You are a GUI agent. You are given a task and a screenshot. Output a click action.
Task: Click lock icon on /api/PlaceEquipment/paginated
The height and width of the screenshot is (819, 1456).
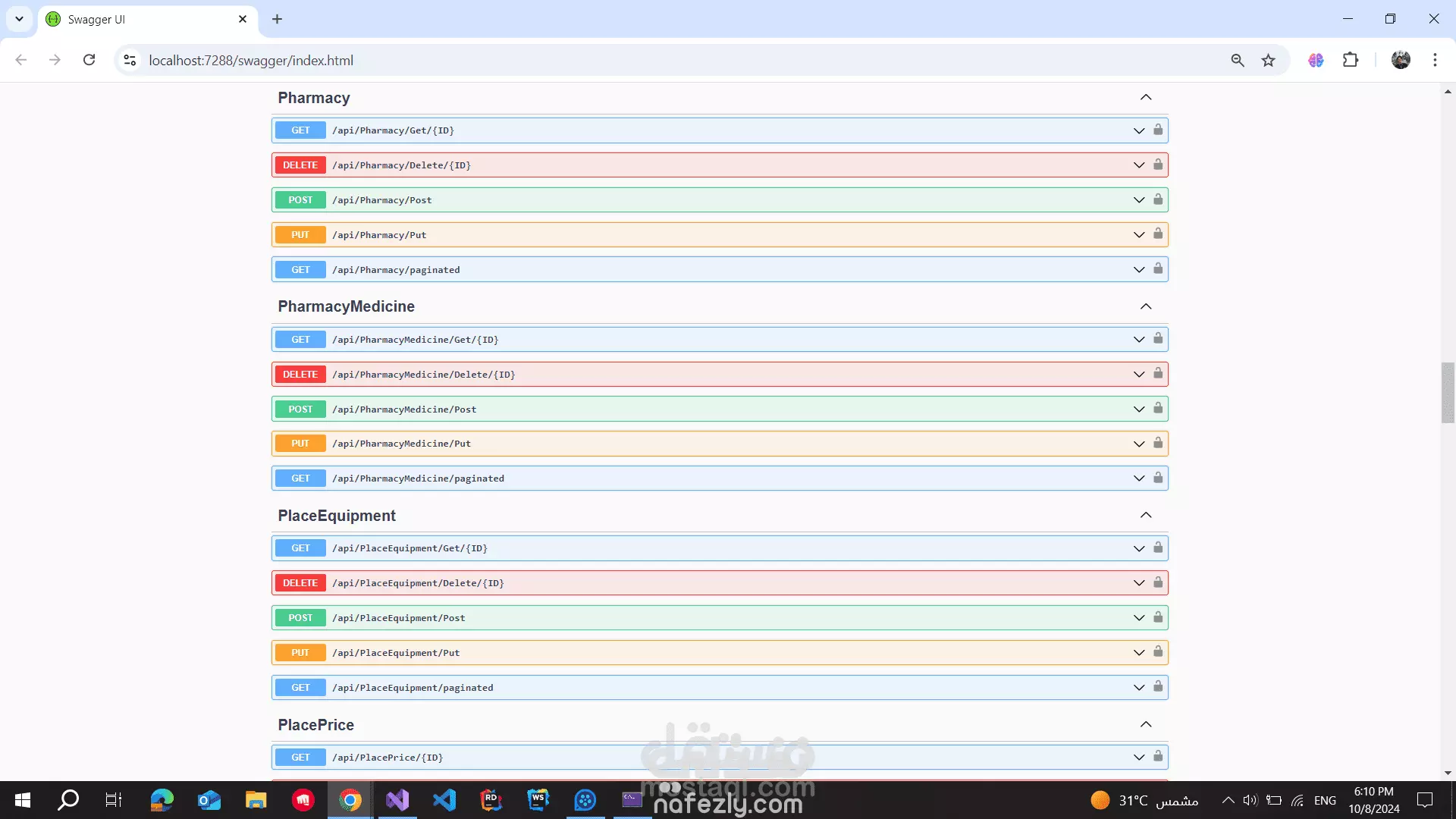1158,686
